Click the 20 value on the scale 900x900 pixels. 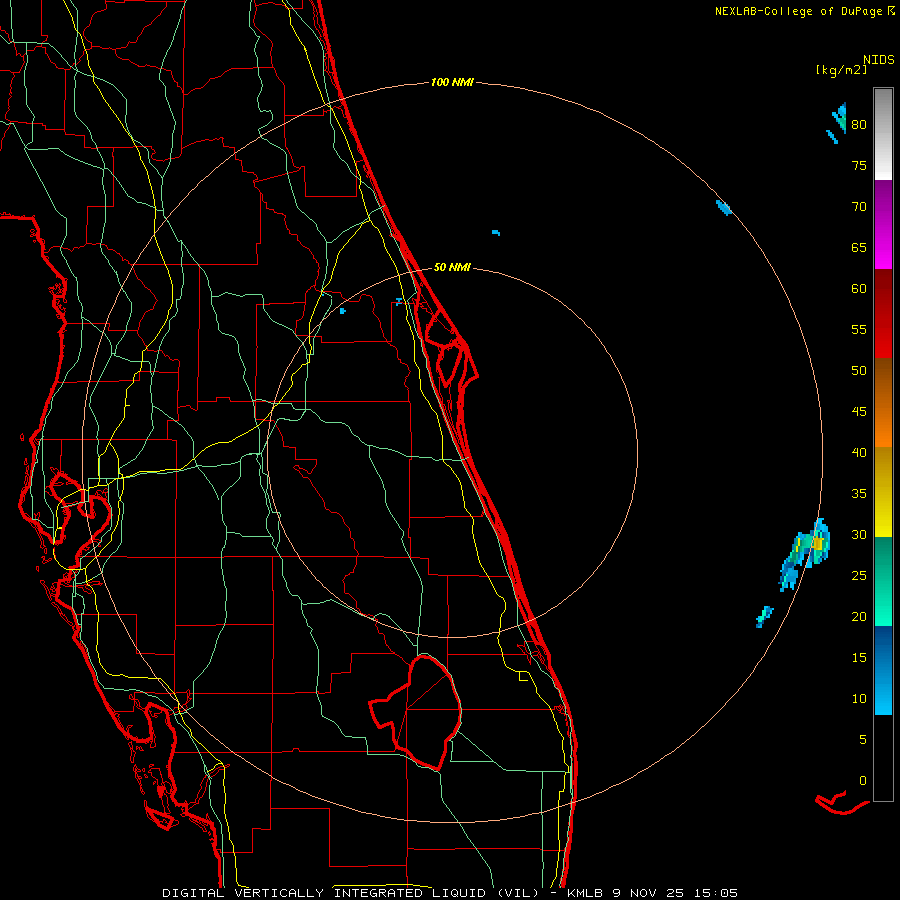pos(859,616)
